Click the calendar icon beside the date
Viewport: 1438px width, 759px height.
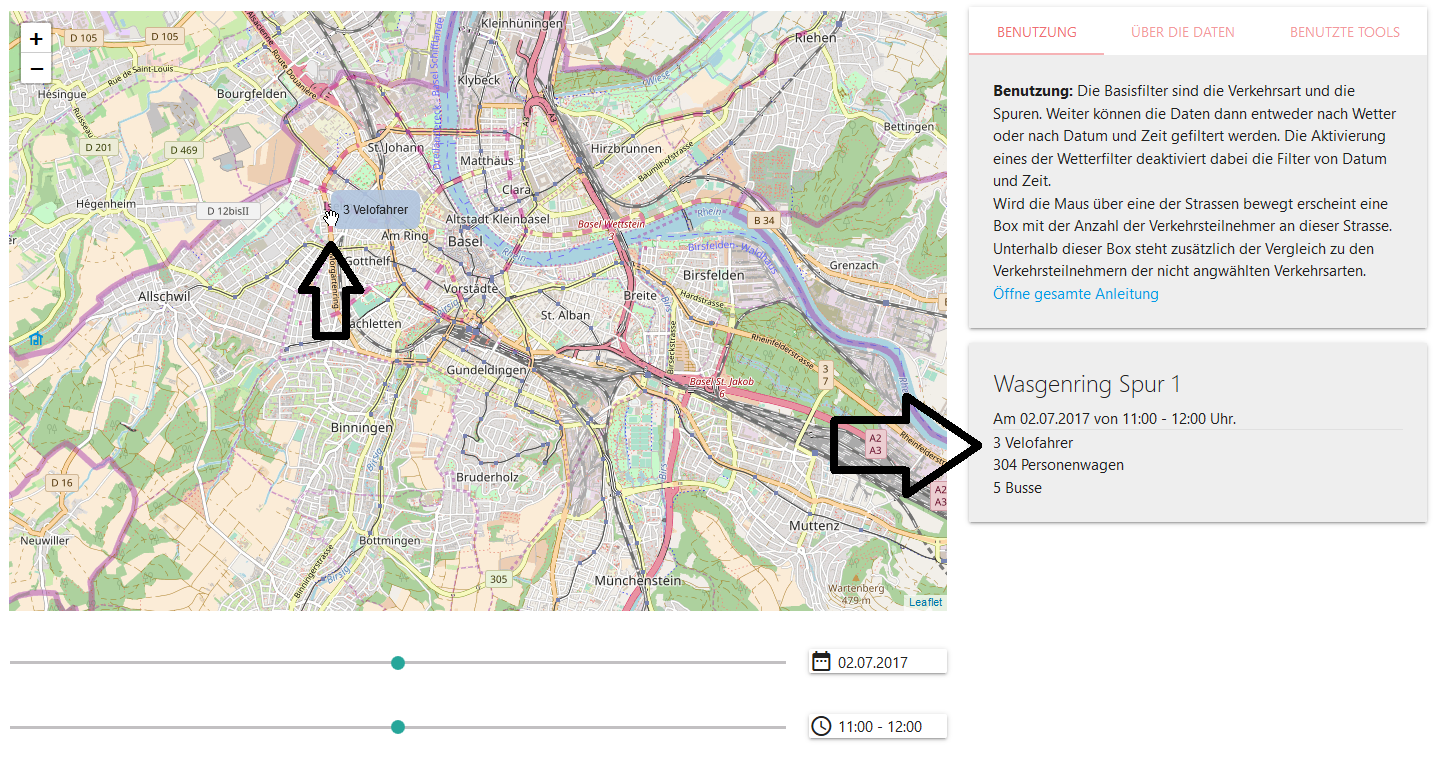(x=821, y=662)
